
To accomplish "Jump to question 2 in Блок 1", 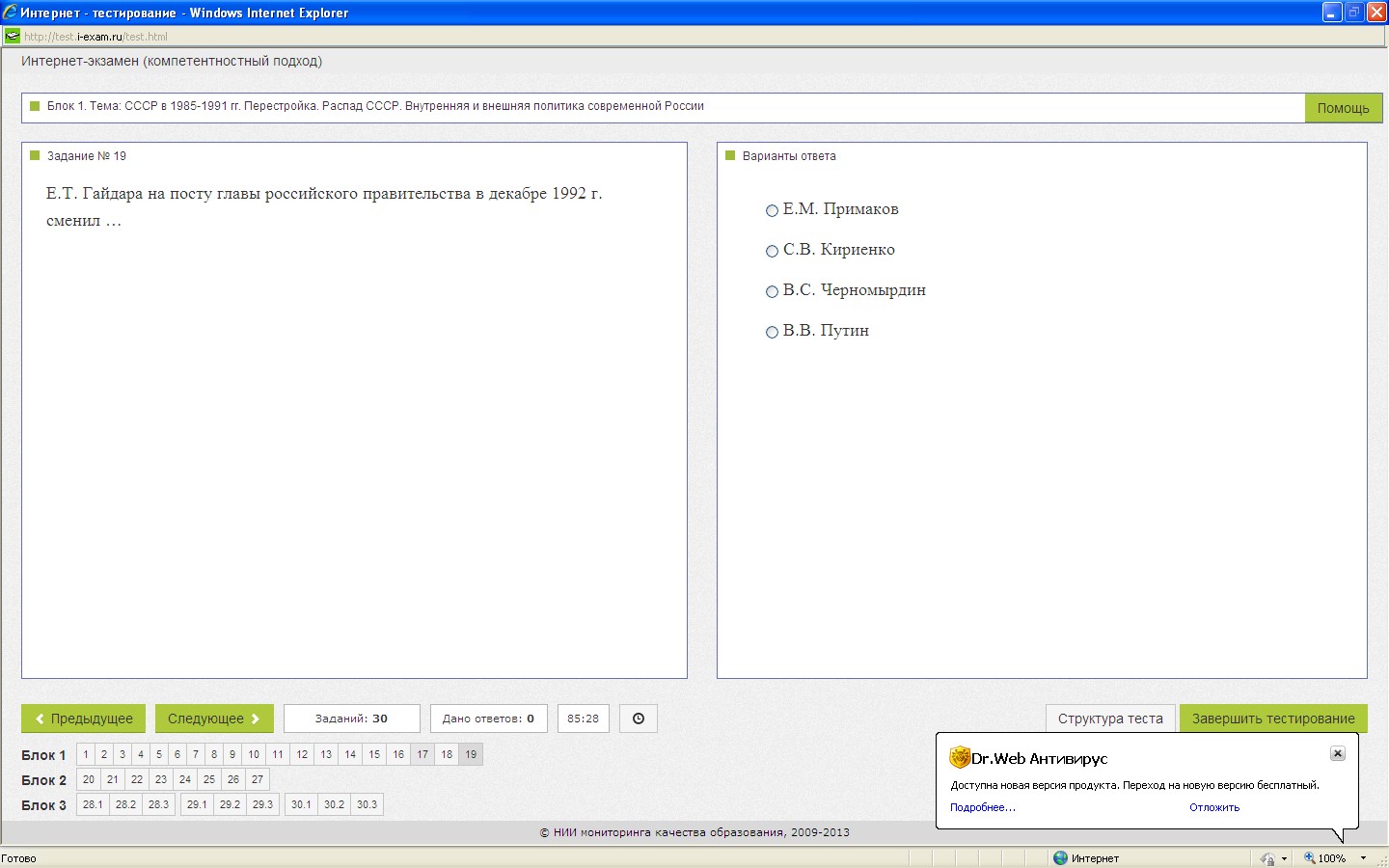I will tap(104, 754).
